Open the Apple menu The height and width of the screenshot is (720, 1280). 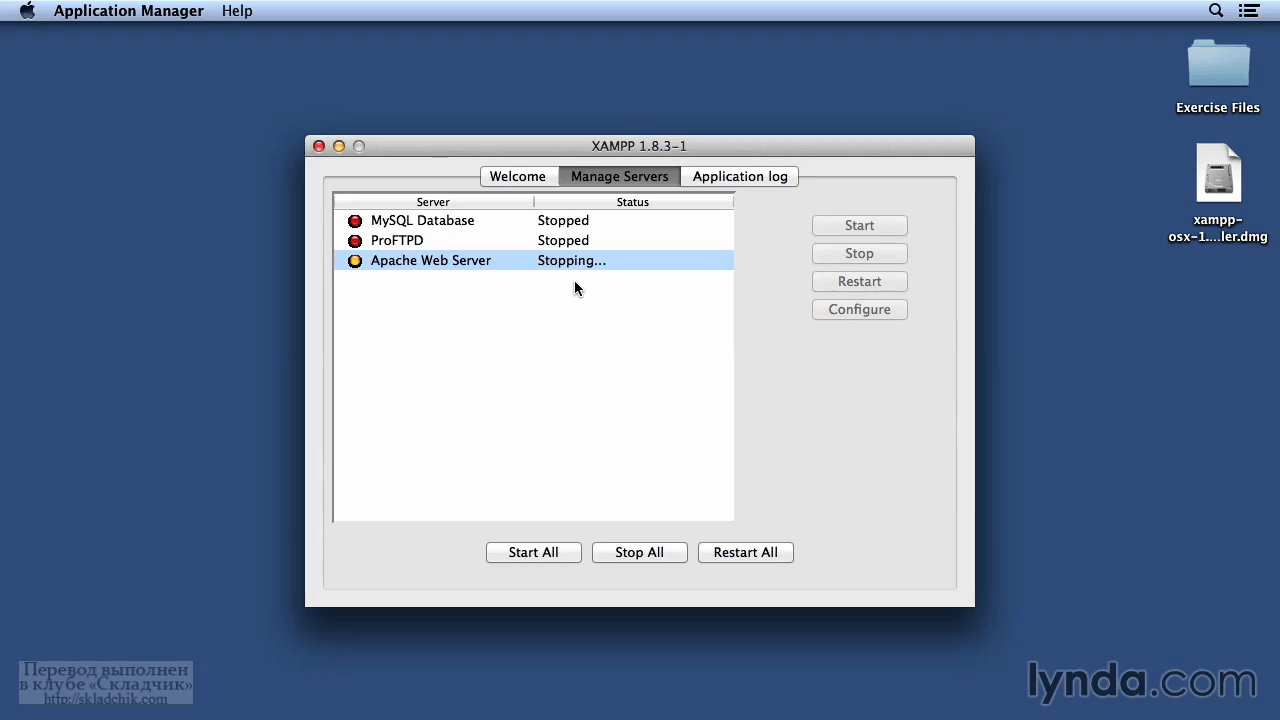point(27,11)
